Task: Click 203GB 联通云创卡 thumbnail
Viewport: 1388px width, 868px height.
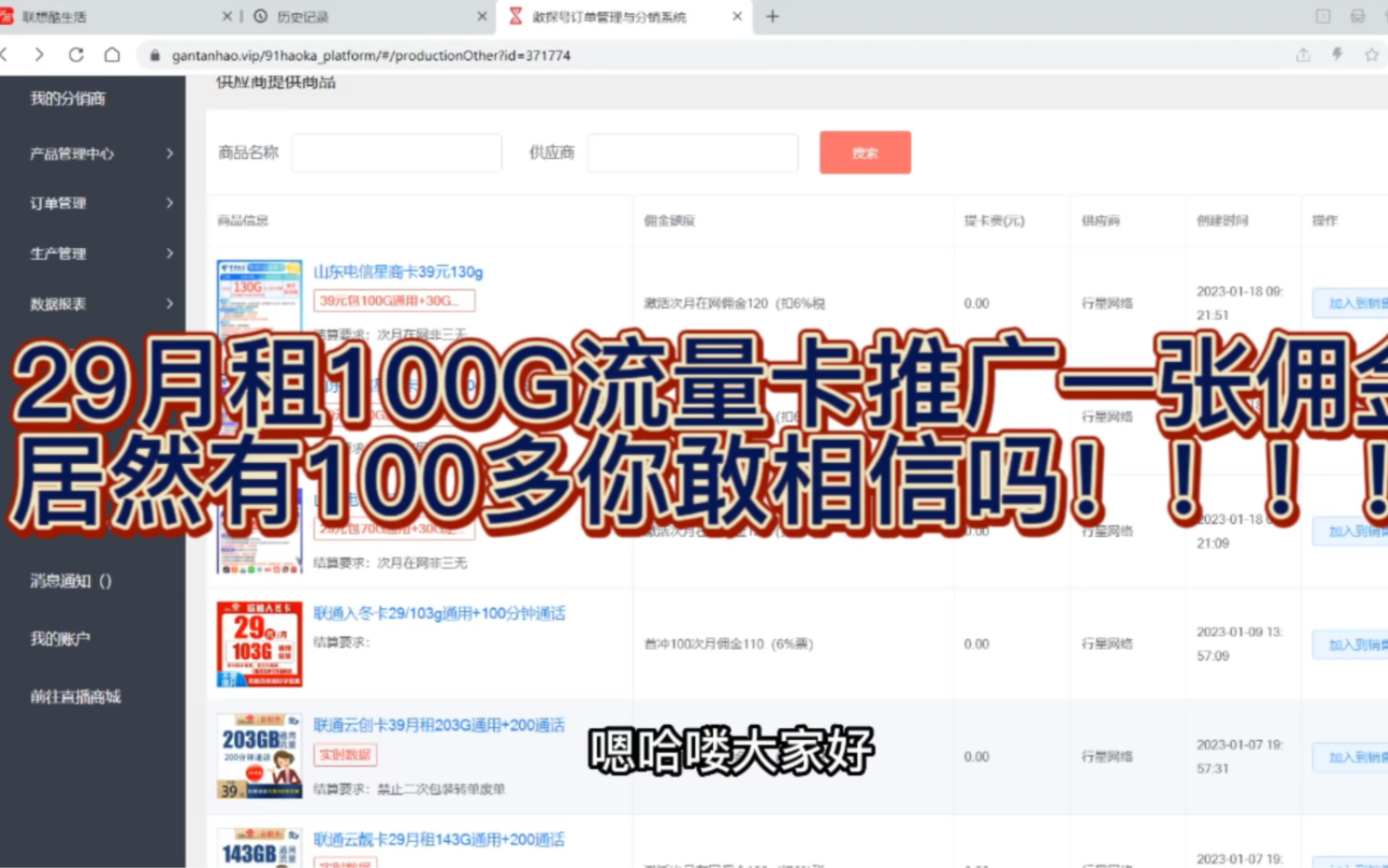Action: pyautogui.click(x=259, y=756)
